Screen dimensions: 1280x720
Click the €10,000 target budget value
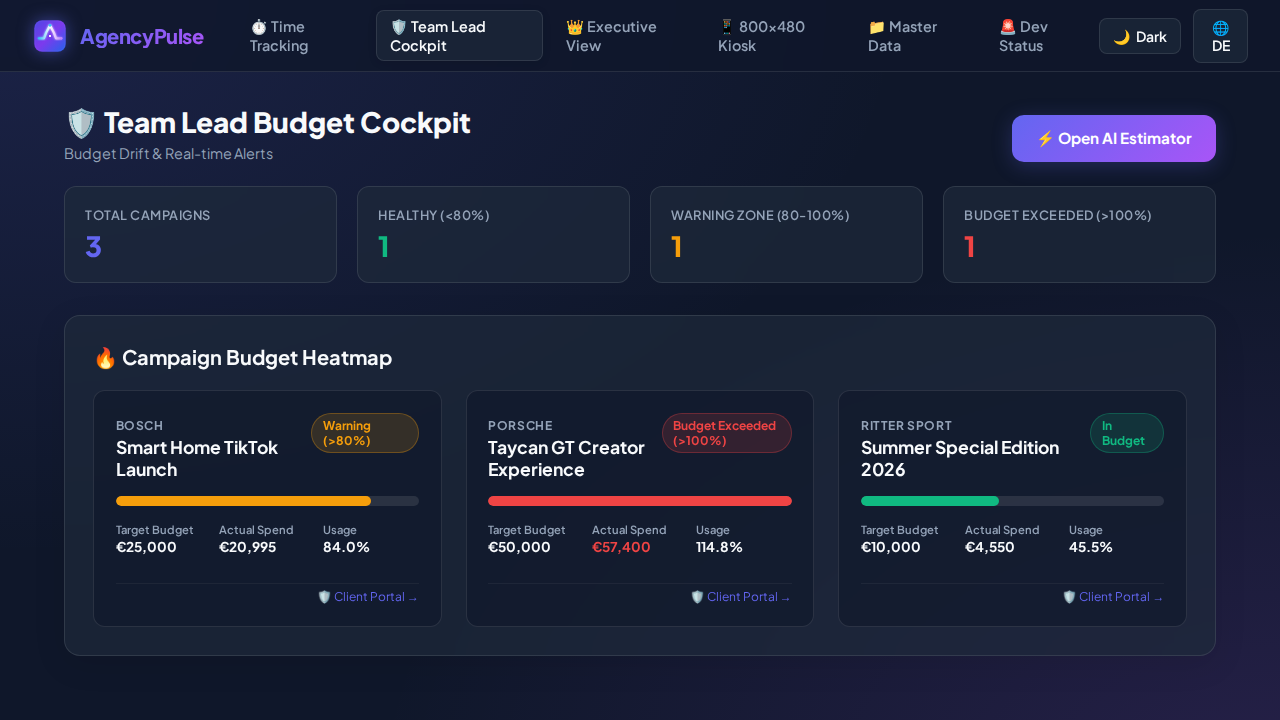(891, 547)
